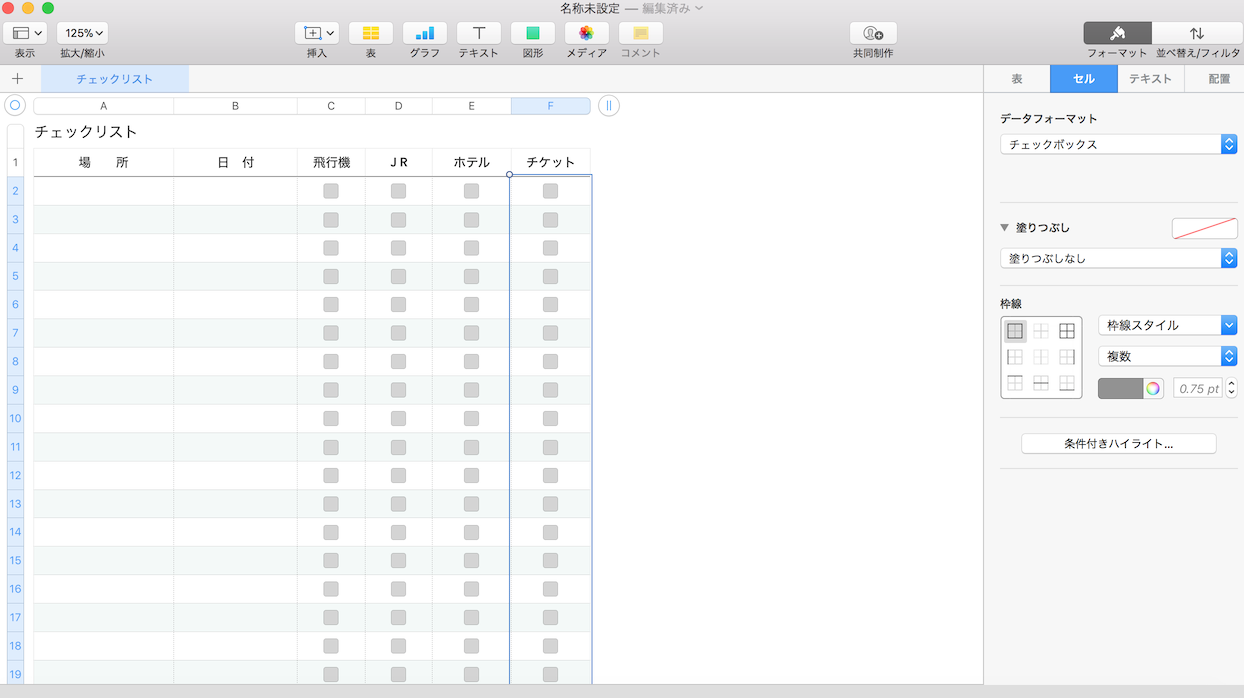Select column F header
Screen dimensions: 1244x698
click(x=550, y=106)
